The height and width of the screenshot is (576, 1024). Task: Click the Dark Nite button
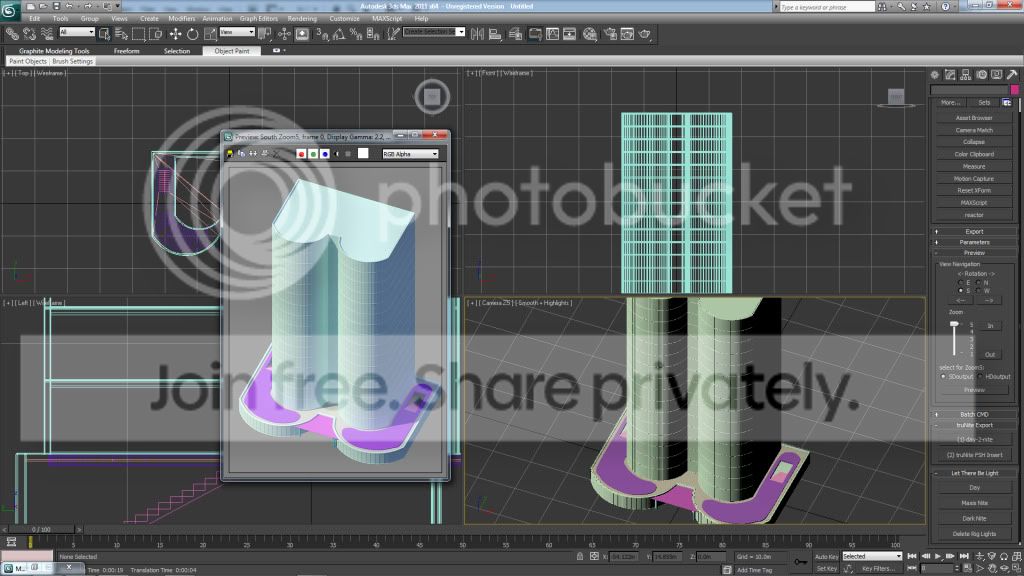[x=974, y=519]
